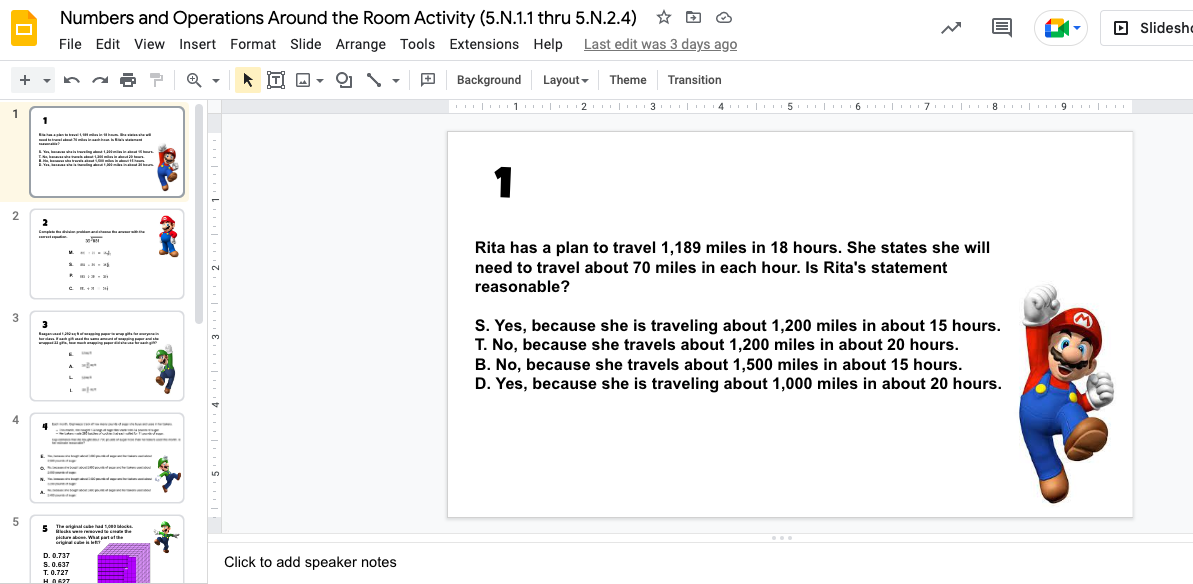This screenshot has width=1193, height=584.
Task: Click the Undo arrow icon
Action: pos(72,80)
